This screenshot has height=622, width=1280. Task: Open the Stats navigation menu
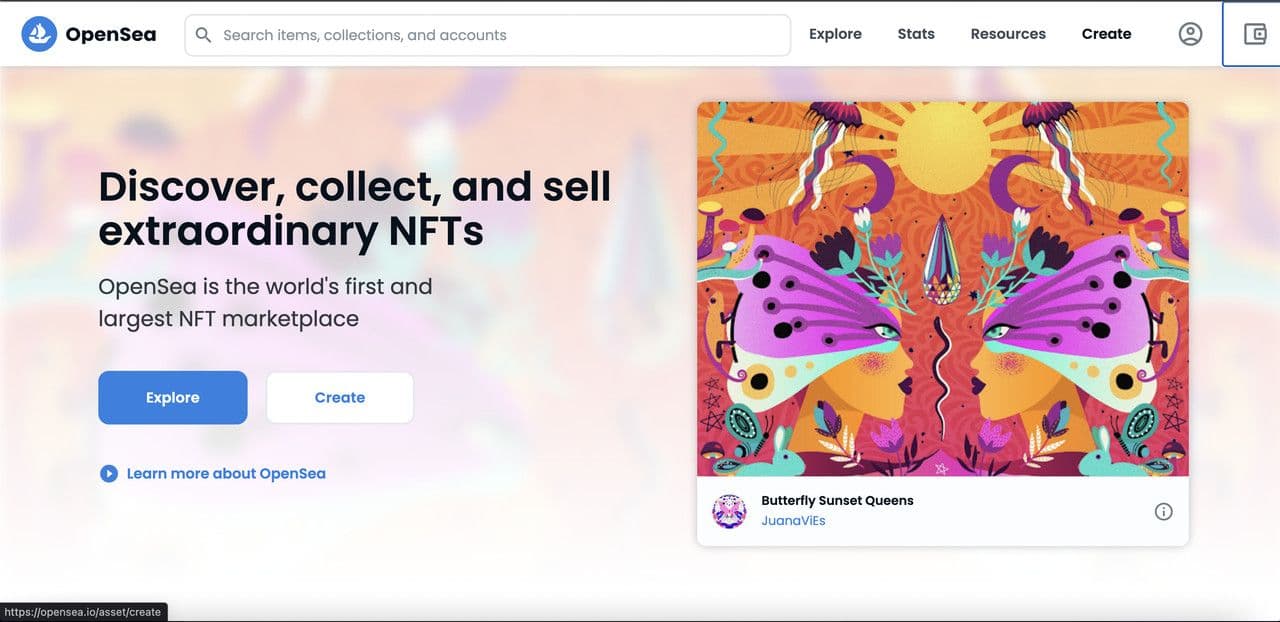[x=916, y=34]
